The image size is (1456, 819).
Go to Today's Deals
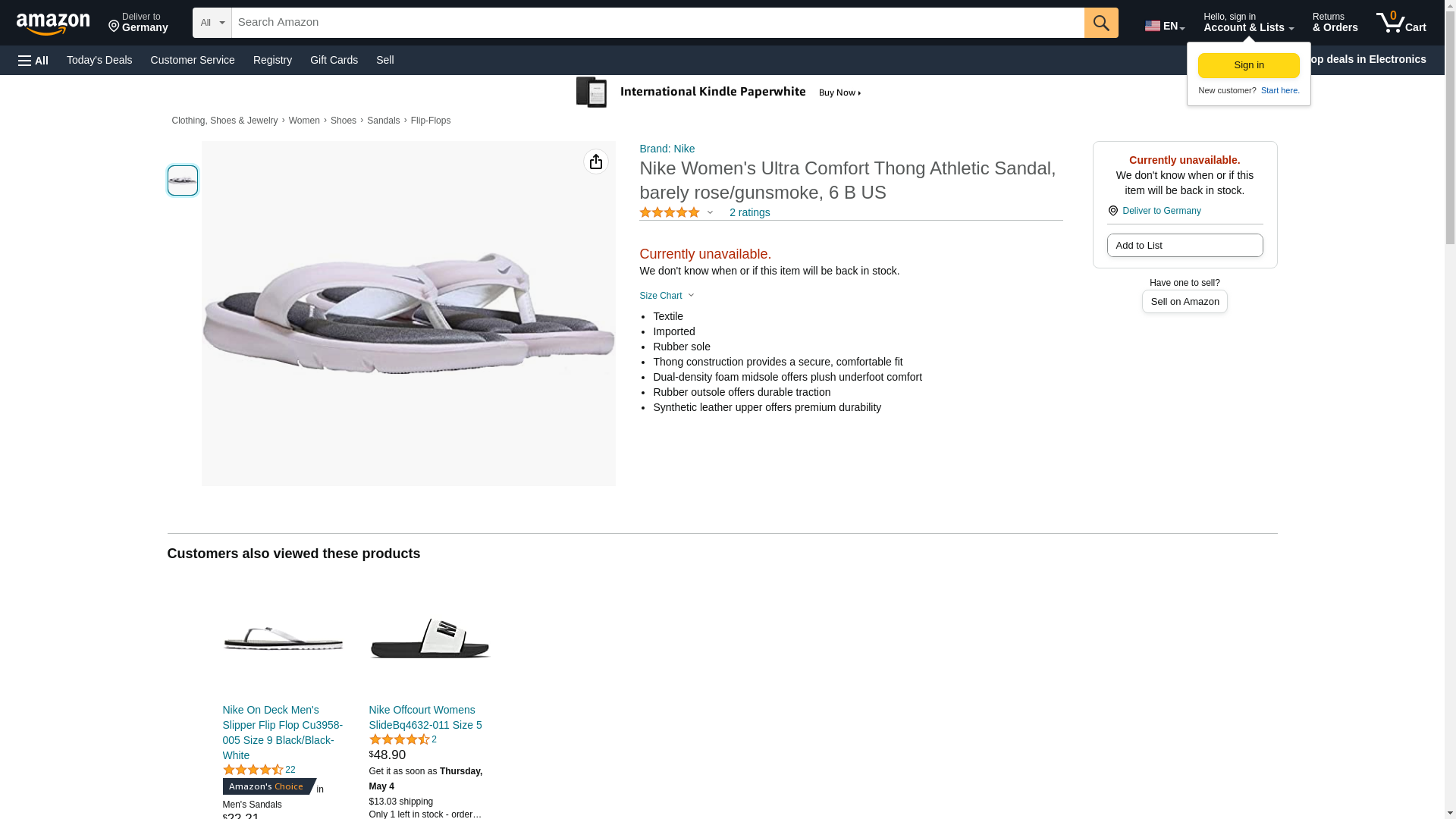click(99, 60)
